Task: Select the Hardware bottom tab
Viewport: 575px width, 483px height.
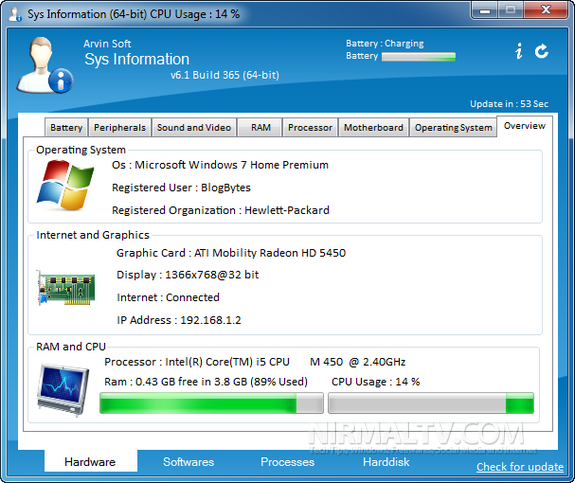Action: 90,462
